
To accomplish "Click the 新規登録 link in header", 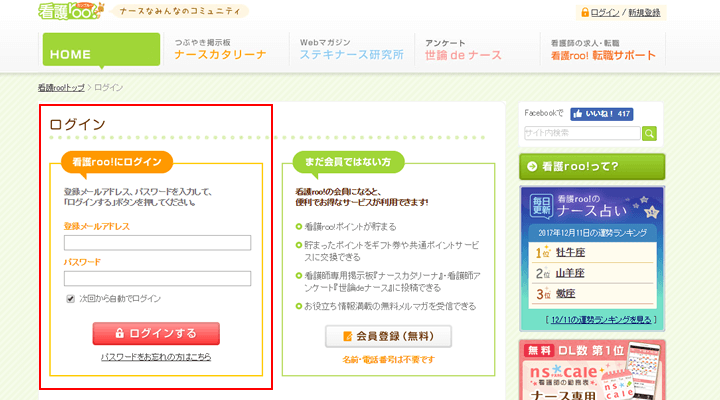I will pyautogui.click(x=644, y=13).
